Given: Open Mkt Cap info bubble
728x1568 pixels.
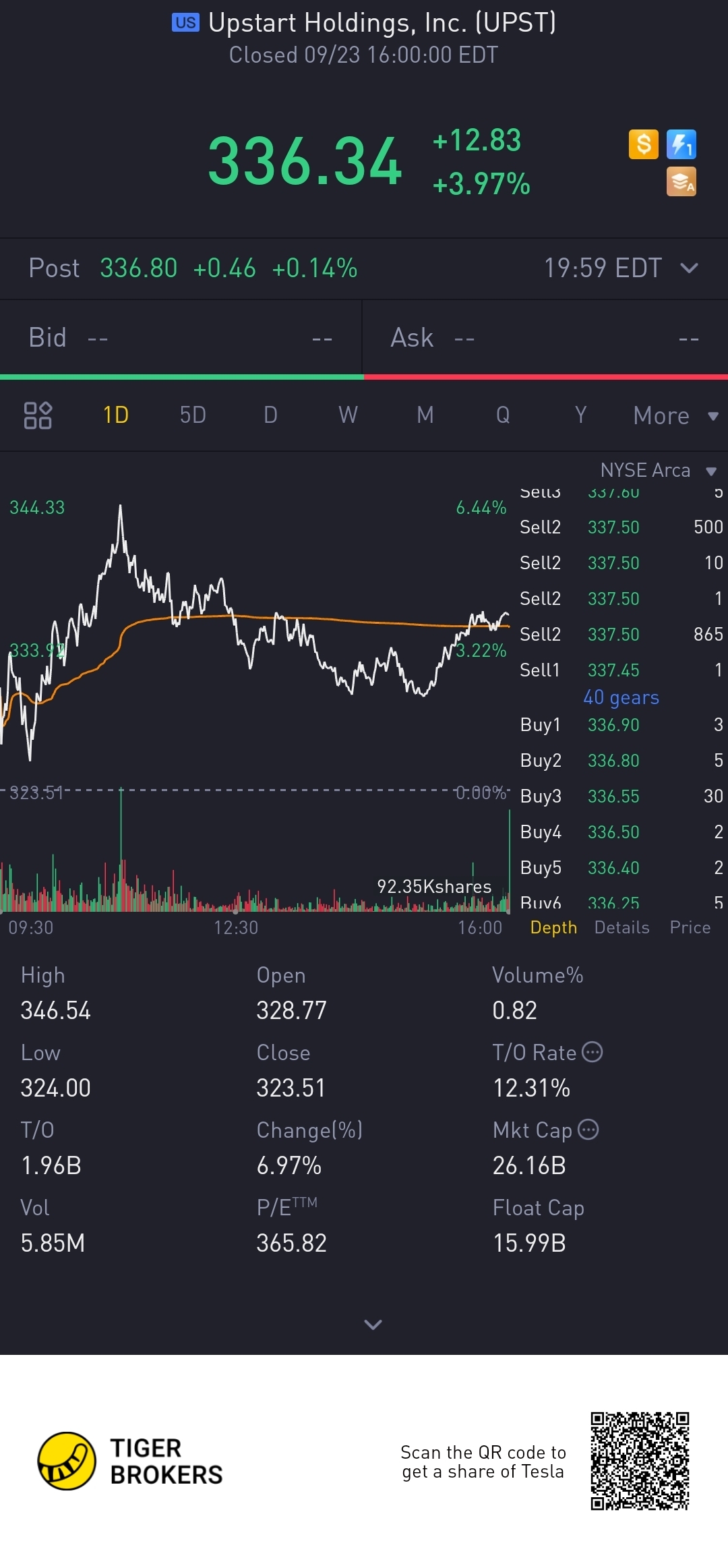Looking at the screenshot, I should pos(588,1130).
